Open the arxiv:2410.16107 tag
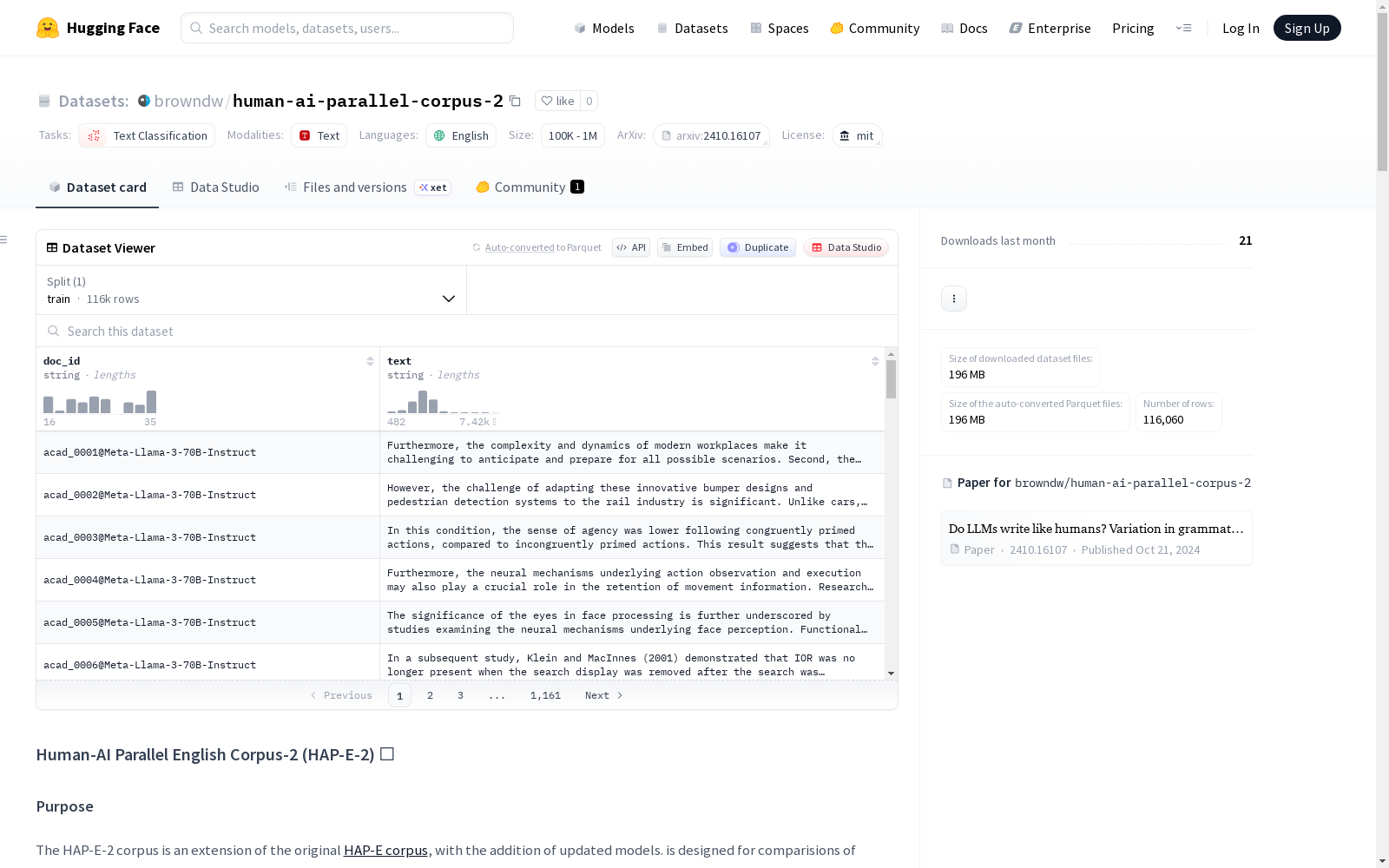 pos(711,135)
